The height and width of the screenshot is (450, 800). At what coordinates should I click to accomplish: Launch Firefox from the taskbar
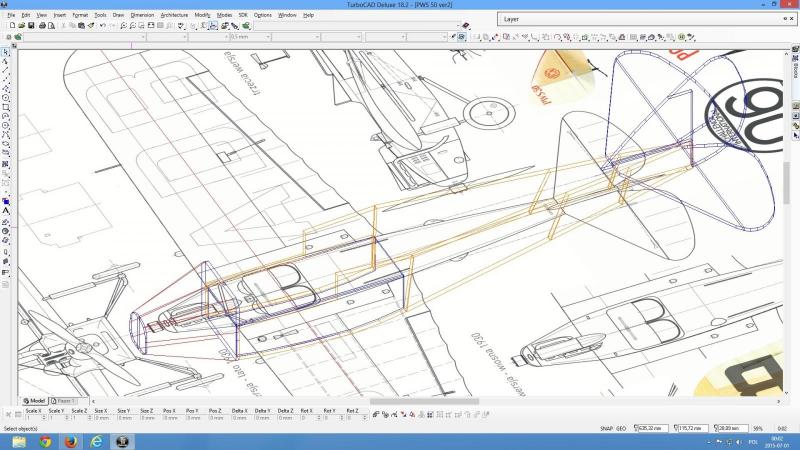71,441
